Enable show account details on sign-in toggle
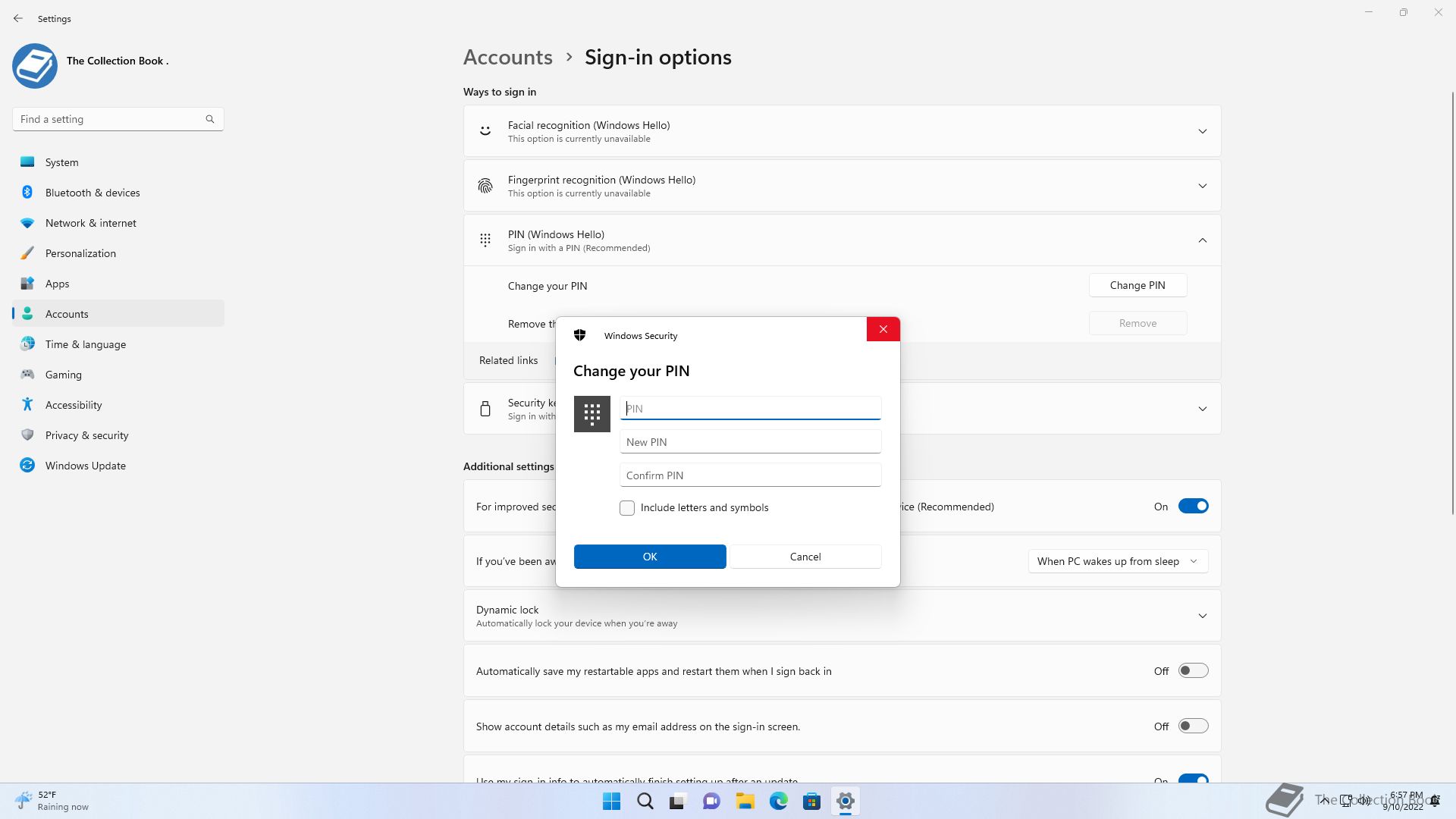The height and width of the screenshot is (819, 1456). pos(1193,726)
